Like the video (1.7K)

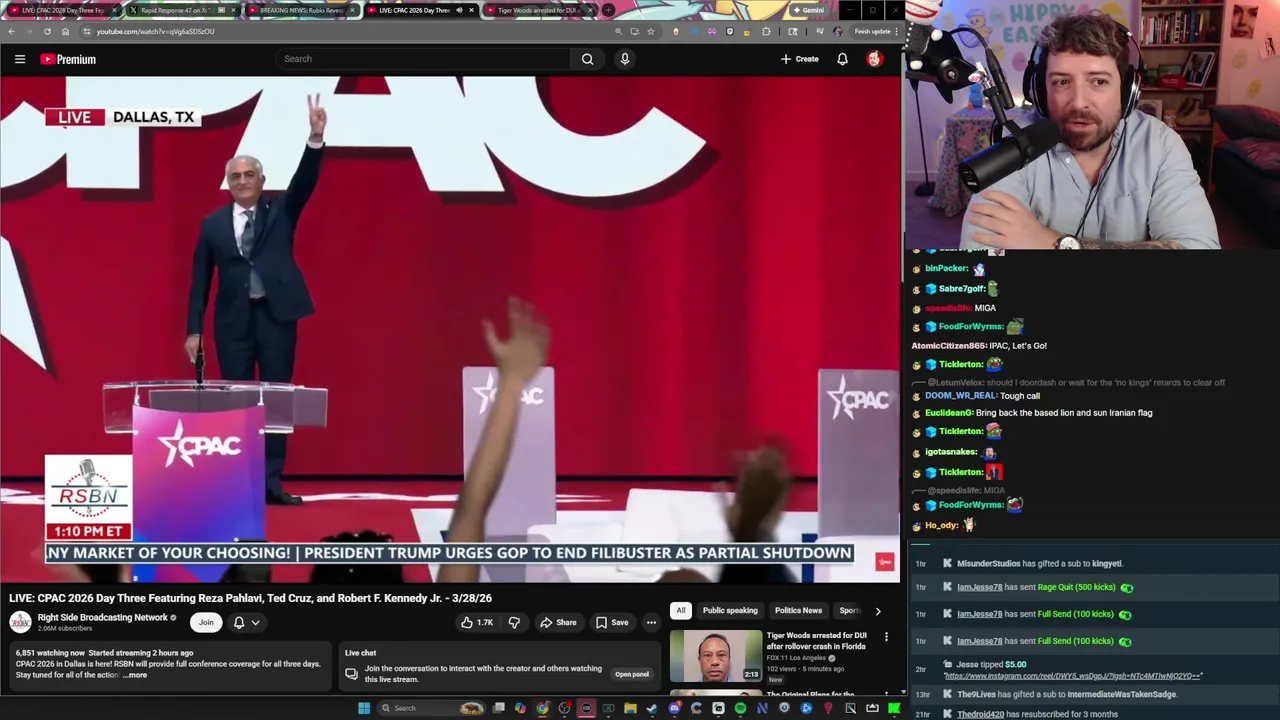click(477, 622)
